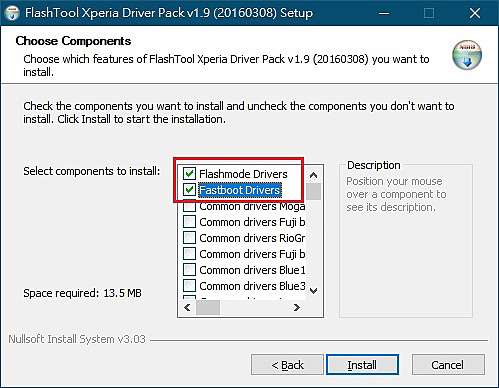Close the Setup window
Viewport: 499px width, 388px height.
(x=474, y=13)
